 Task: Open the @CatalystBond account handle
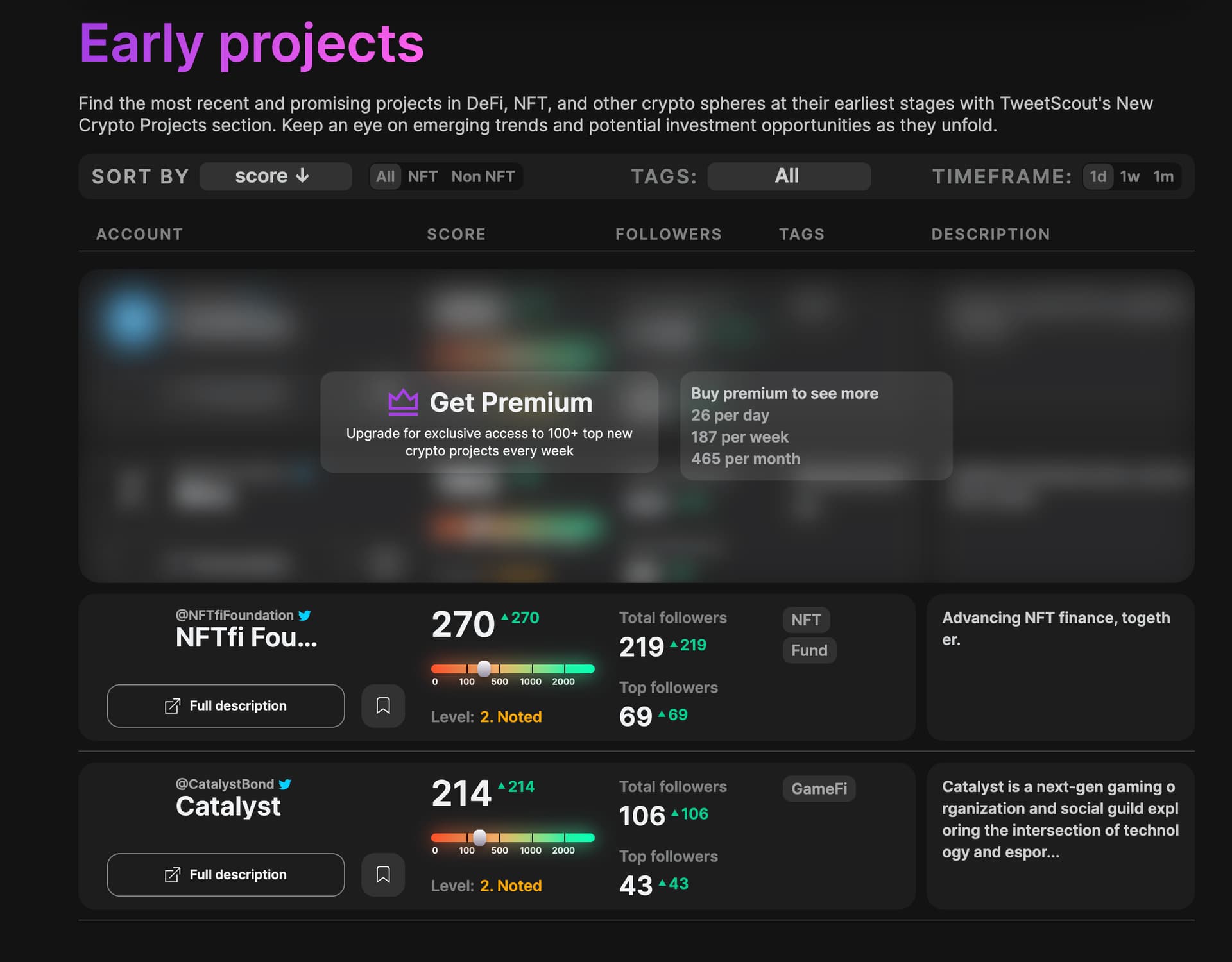[x=225, y=784]
